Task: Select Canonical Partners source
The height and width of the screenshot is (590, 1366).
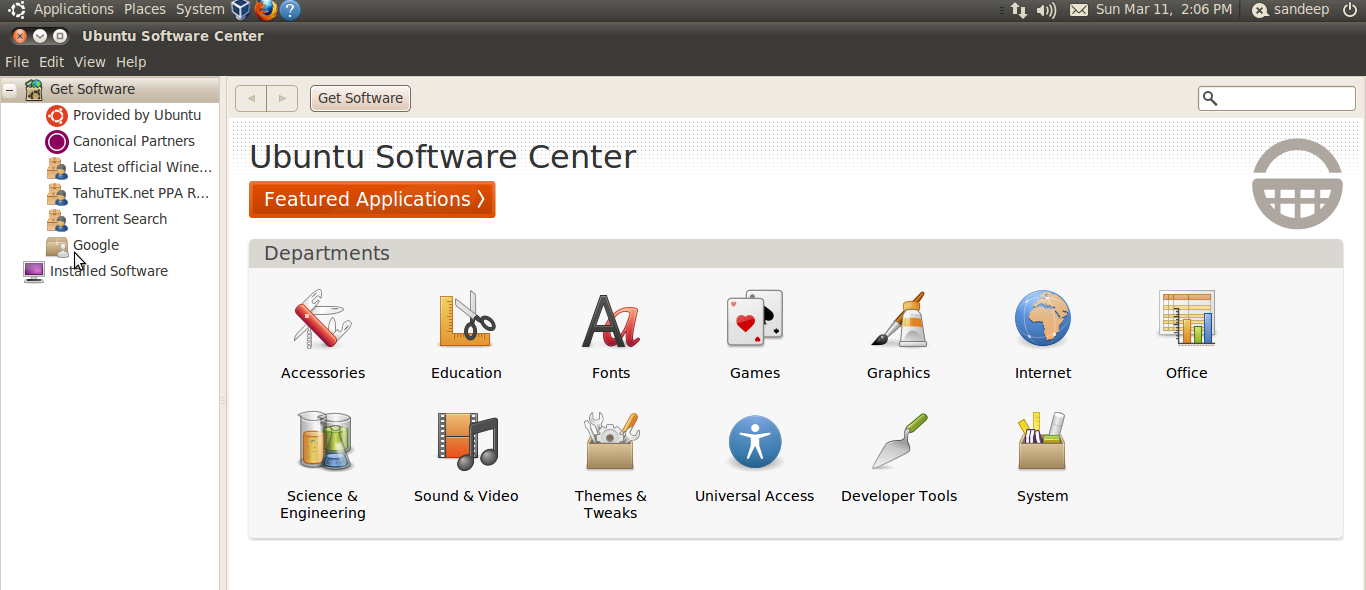Action: [x=134, y=141]
